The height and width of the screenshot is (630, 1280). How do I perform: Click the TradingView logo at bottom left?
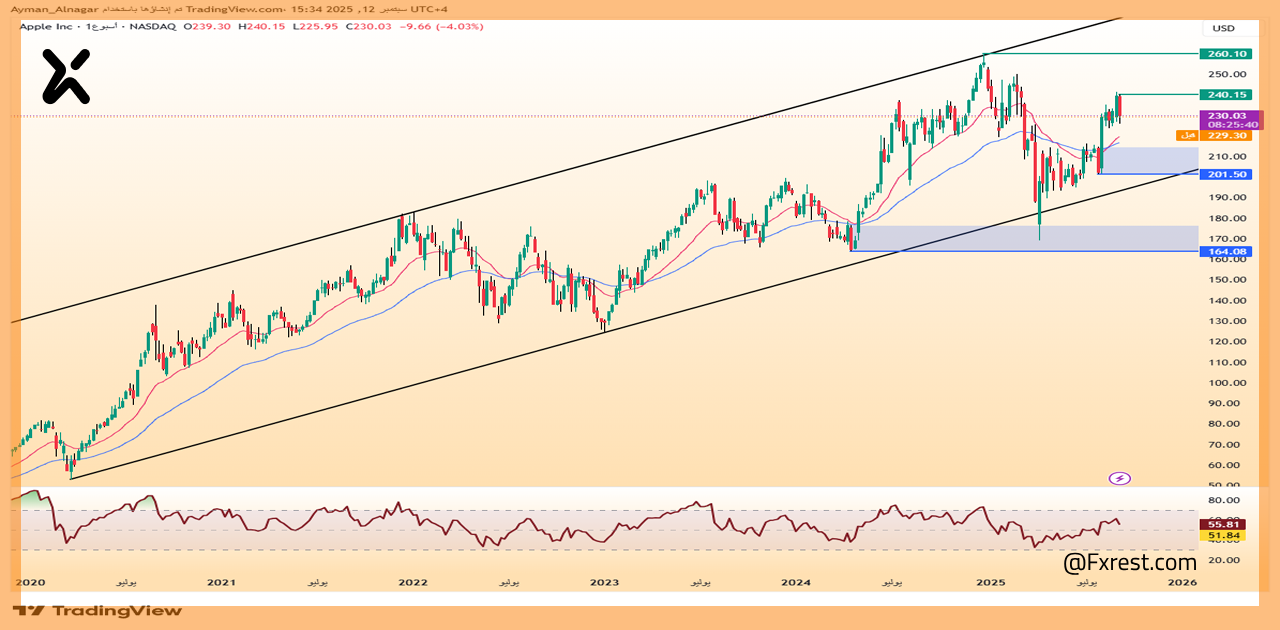(x=98, y=610)
